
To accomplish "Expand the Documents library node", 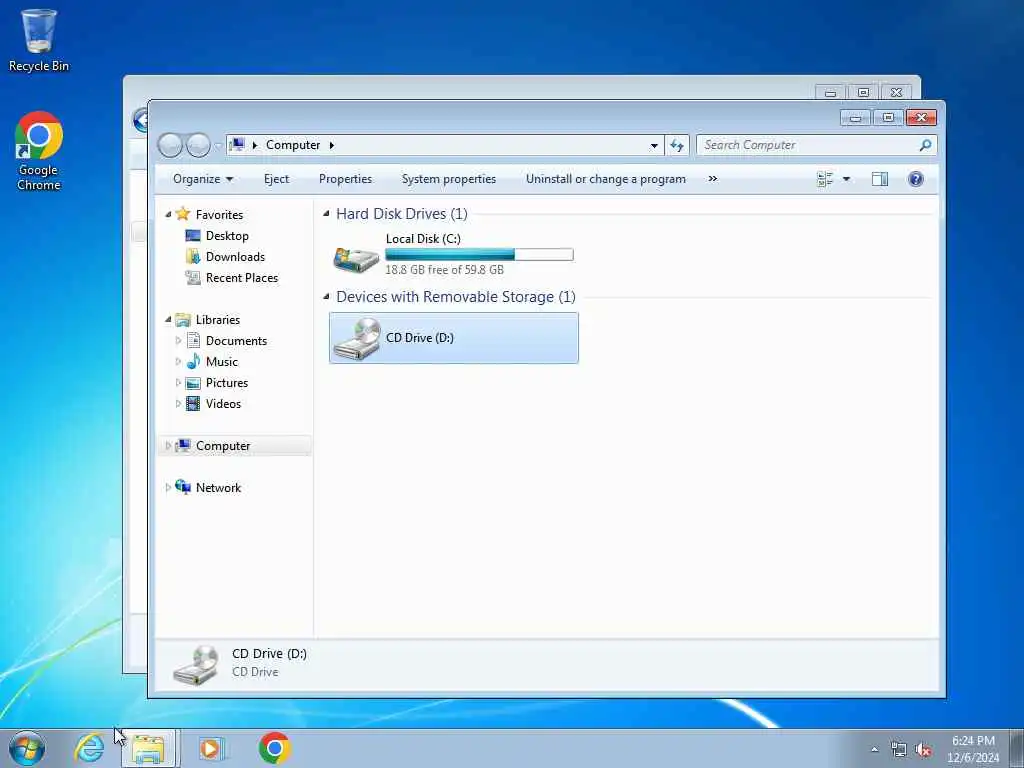I will [x=178, y=340].
